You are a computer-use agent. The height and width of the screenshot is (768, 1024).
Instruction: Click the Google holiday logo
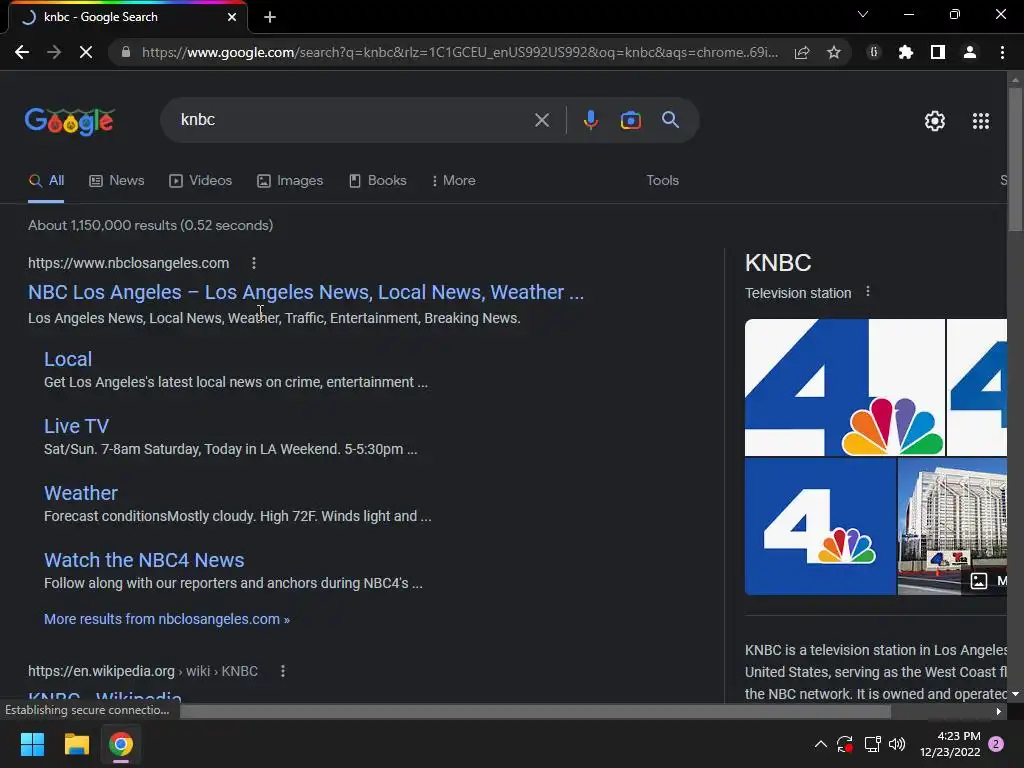point(69,121)
